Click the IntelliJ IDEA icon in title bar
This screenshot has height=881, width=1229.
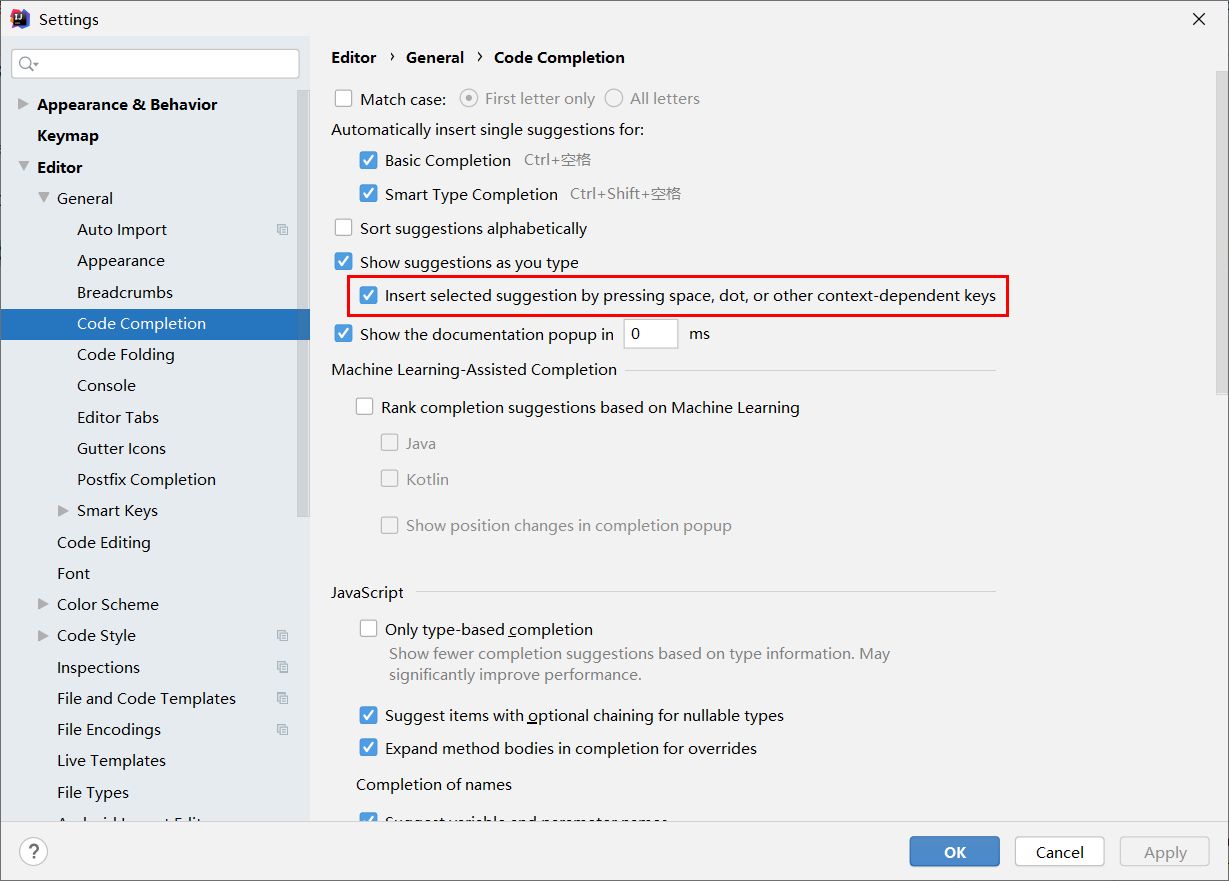[20, 19]
